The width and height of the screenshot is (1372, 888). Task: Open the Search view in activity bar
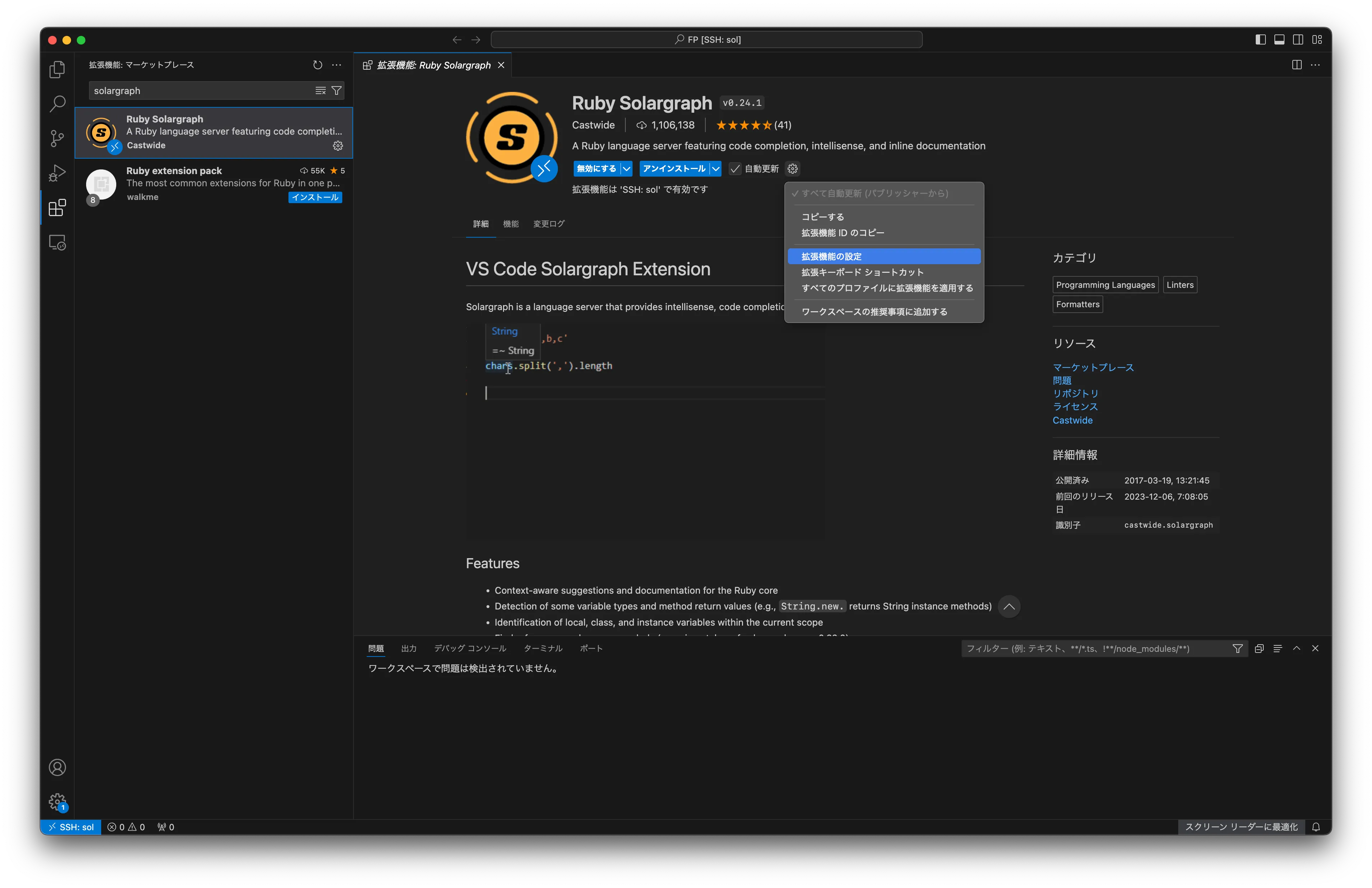tap(57, 104)
